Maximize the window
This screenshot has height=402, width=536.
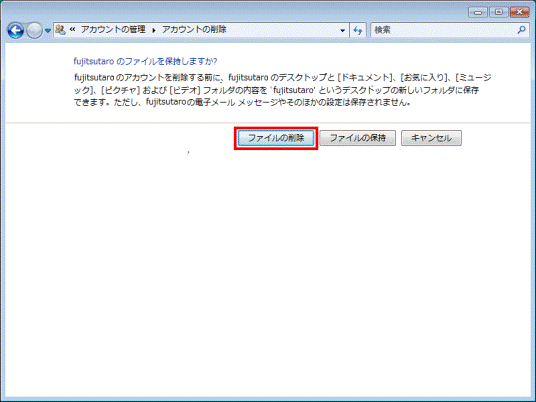pos(499,12)
